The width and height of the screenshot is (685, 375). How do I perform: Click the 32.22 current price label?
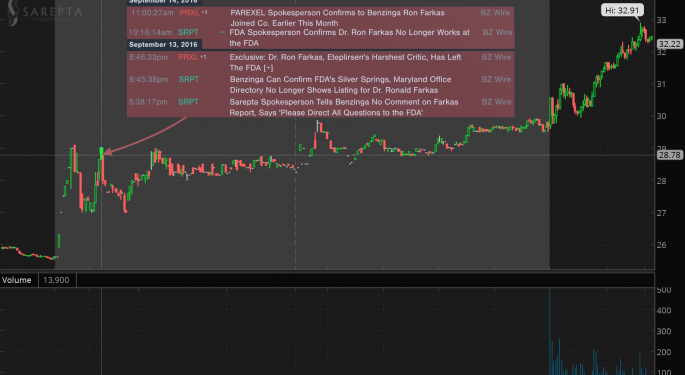click(x=669, y=44)
